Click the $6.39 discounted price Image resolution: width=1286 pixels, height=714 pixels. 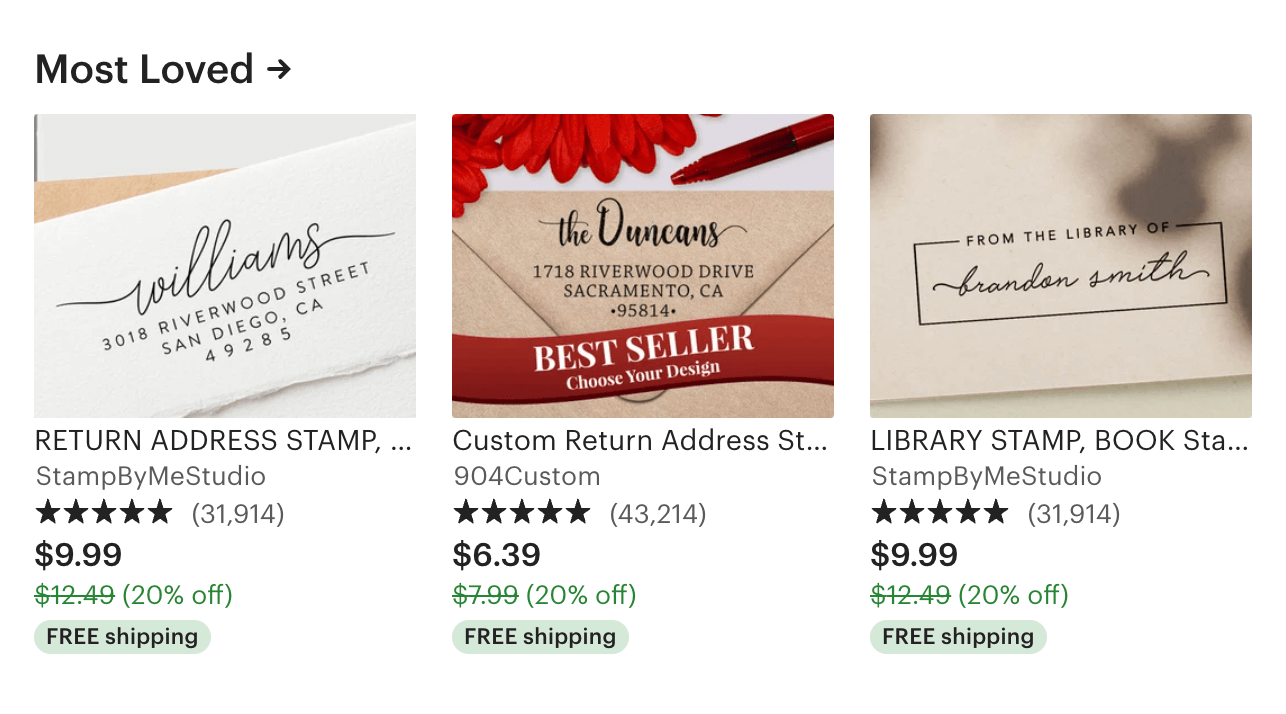click(x=496, y=555)
